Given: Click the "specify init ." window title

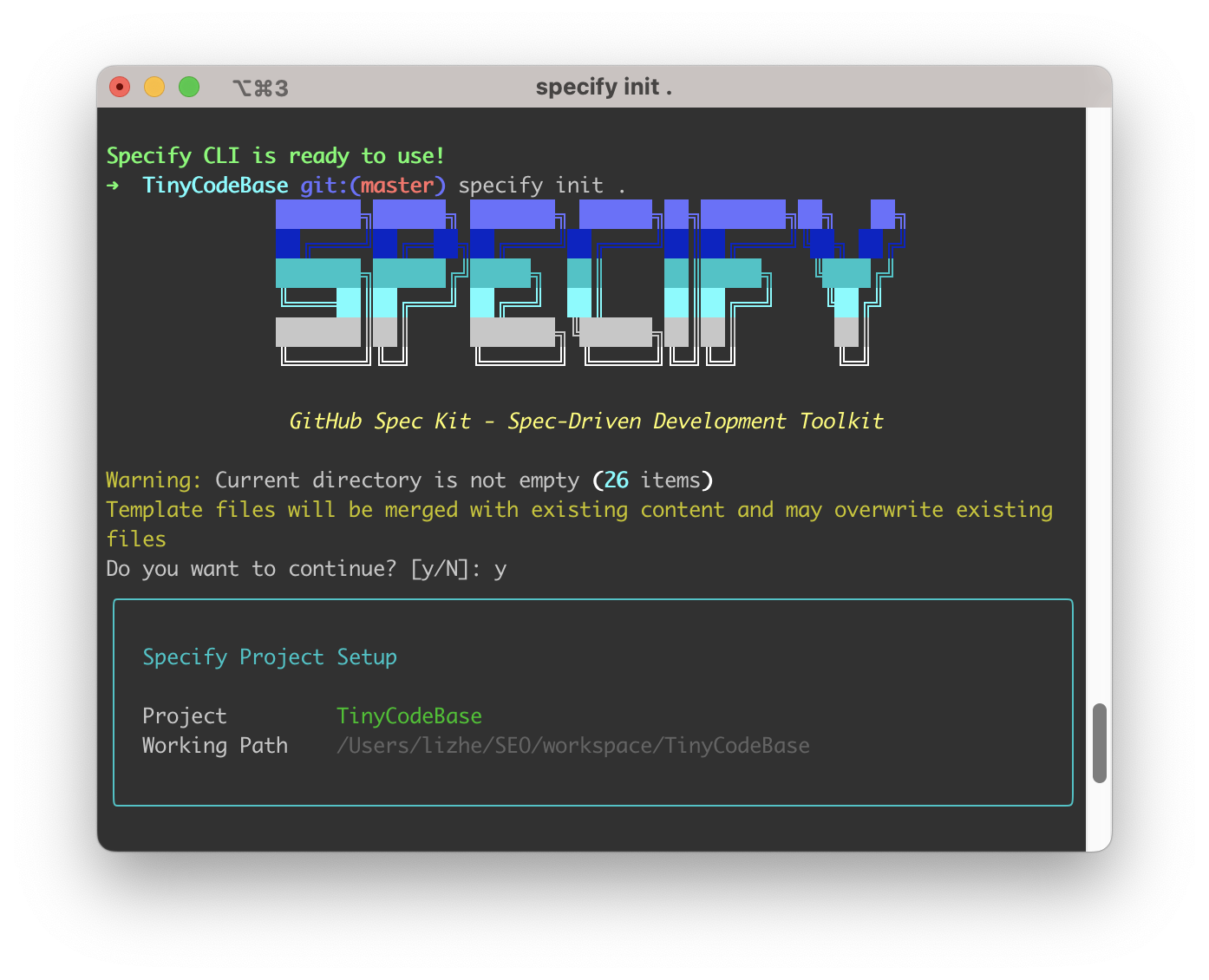Looking at the screenshot, I should point(604,87).
